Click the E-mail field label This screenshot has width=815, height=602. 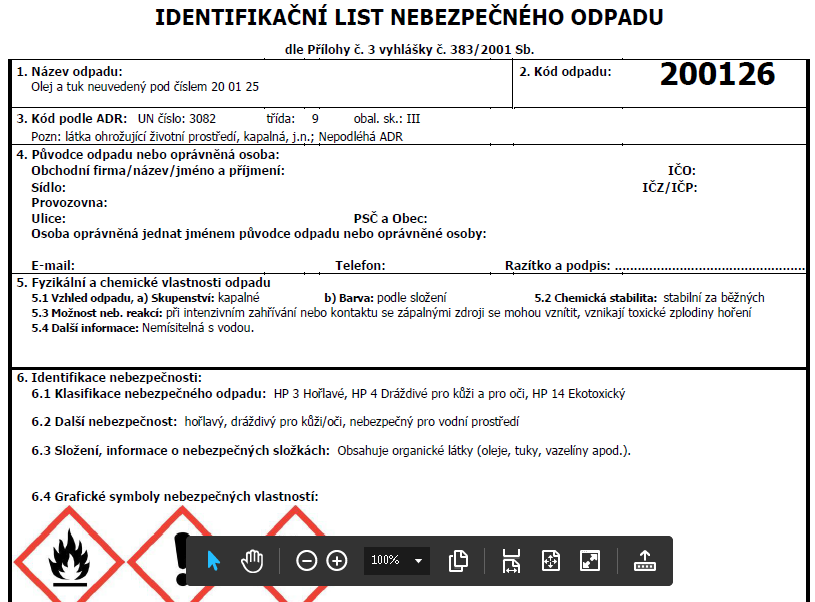coord(54,266)
